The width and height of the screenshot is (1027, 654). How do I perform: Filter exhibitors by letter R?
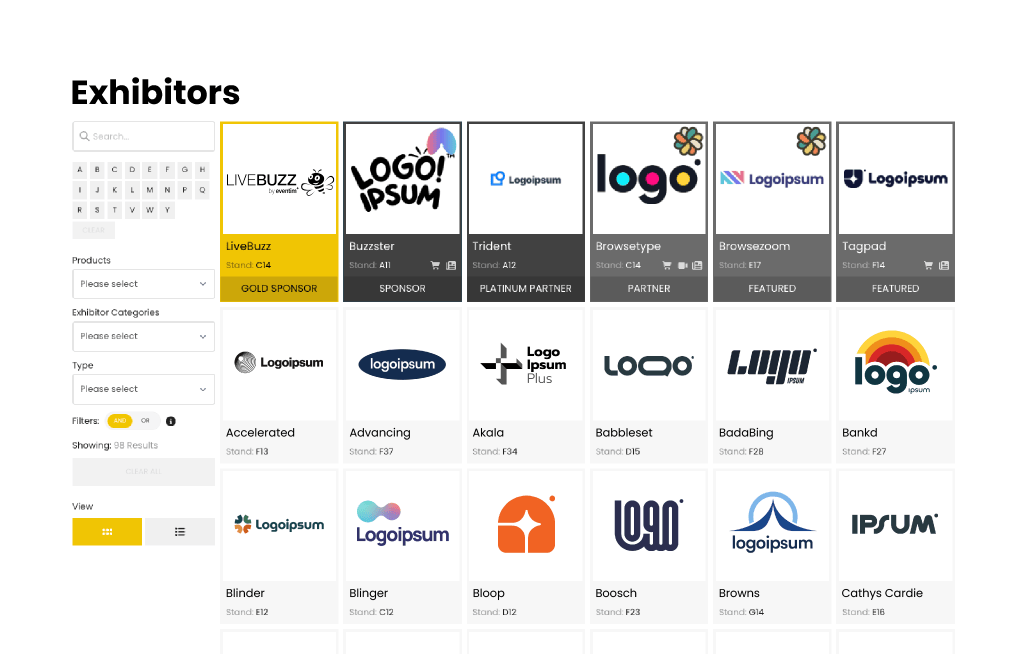point(80,210)
